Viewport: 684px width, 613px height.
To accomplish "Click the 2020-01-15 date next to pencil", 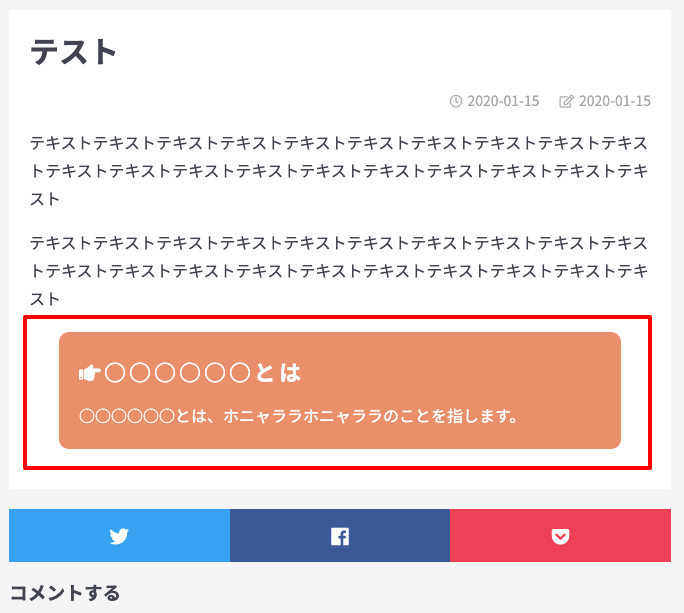I will (x=615, y=101).
